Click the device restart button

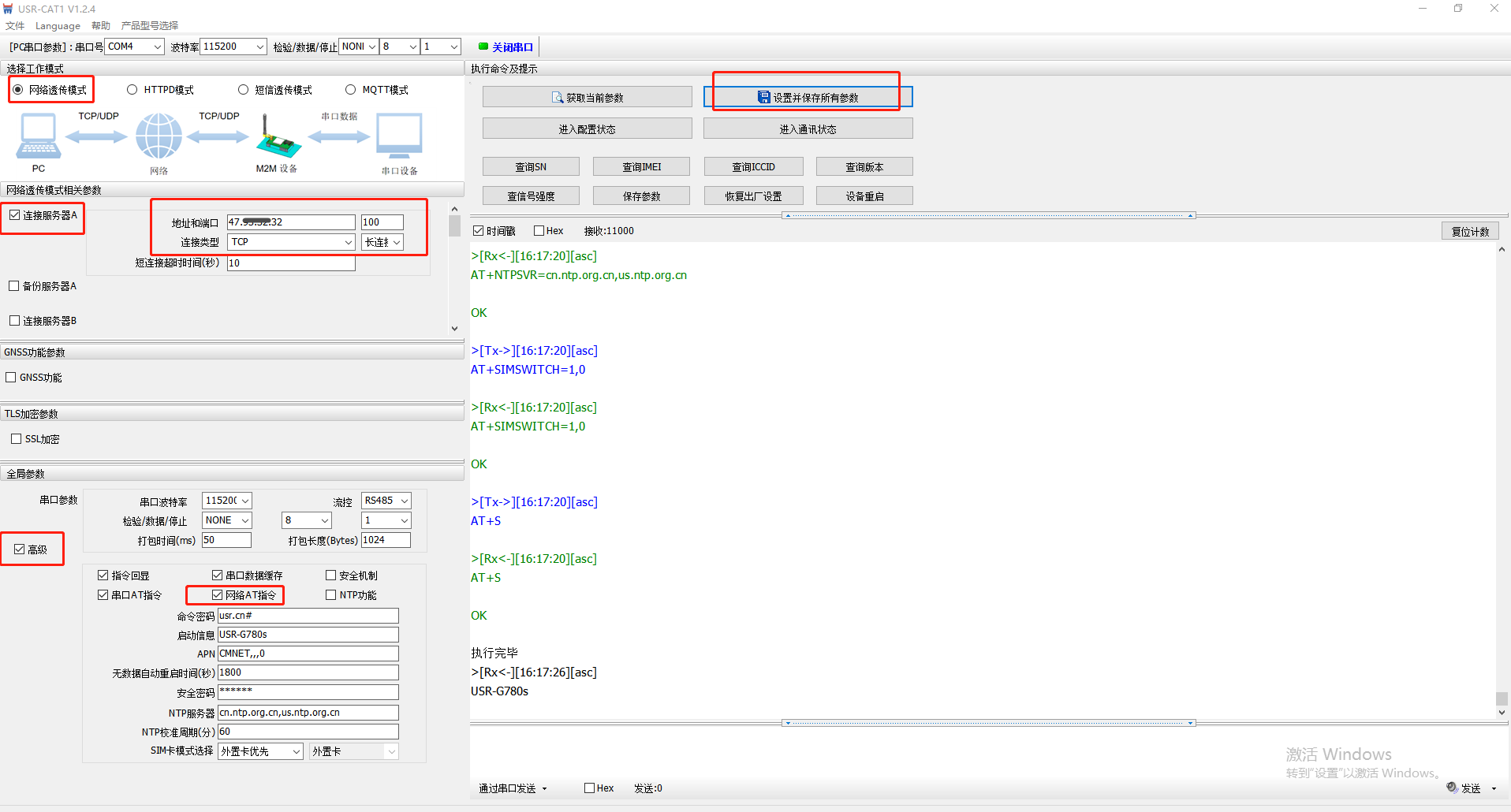[864, 196]
